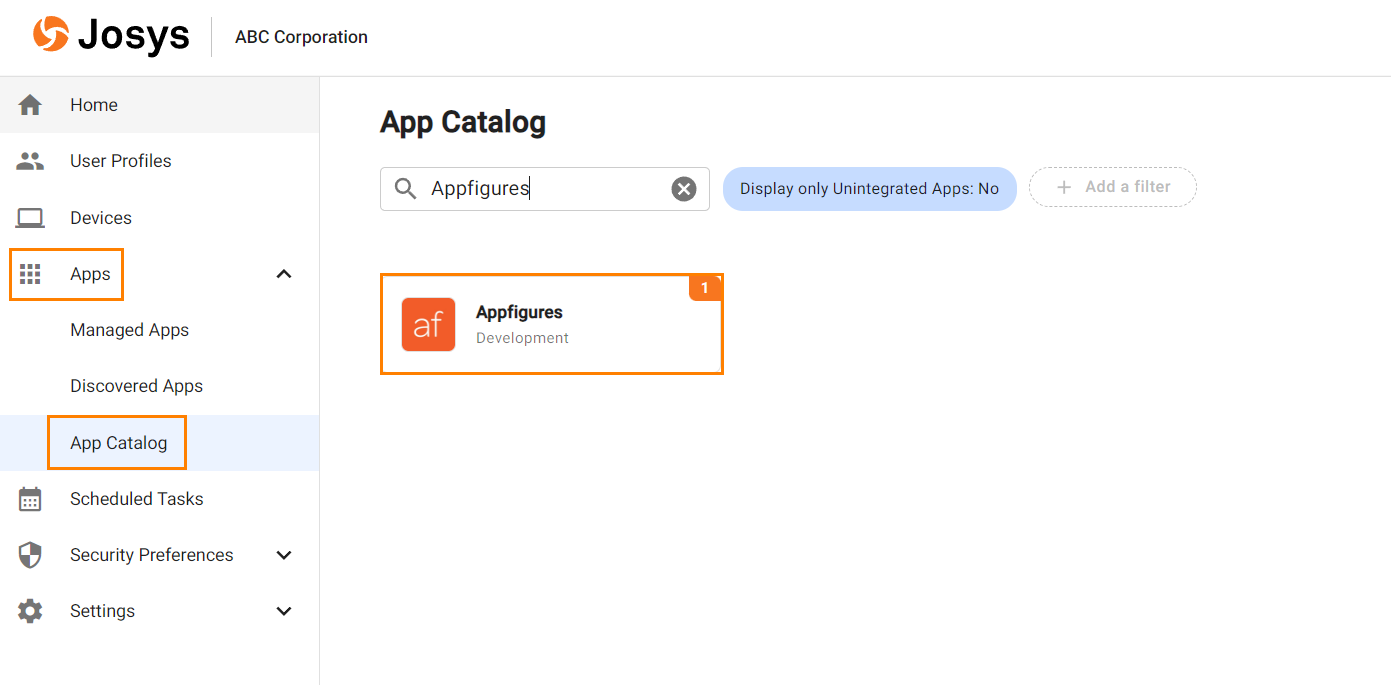Click the Development category label
This screenshot has width=1391, height=685.
point(522,338)
